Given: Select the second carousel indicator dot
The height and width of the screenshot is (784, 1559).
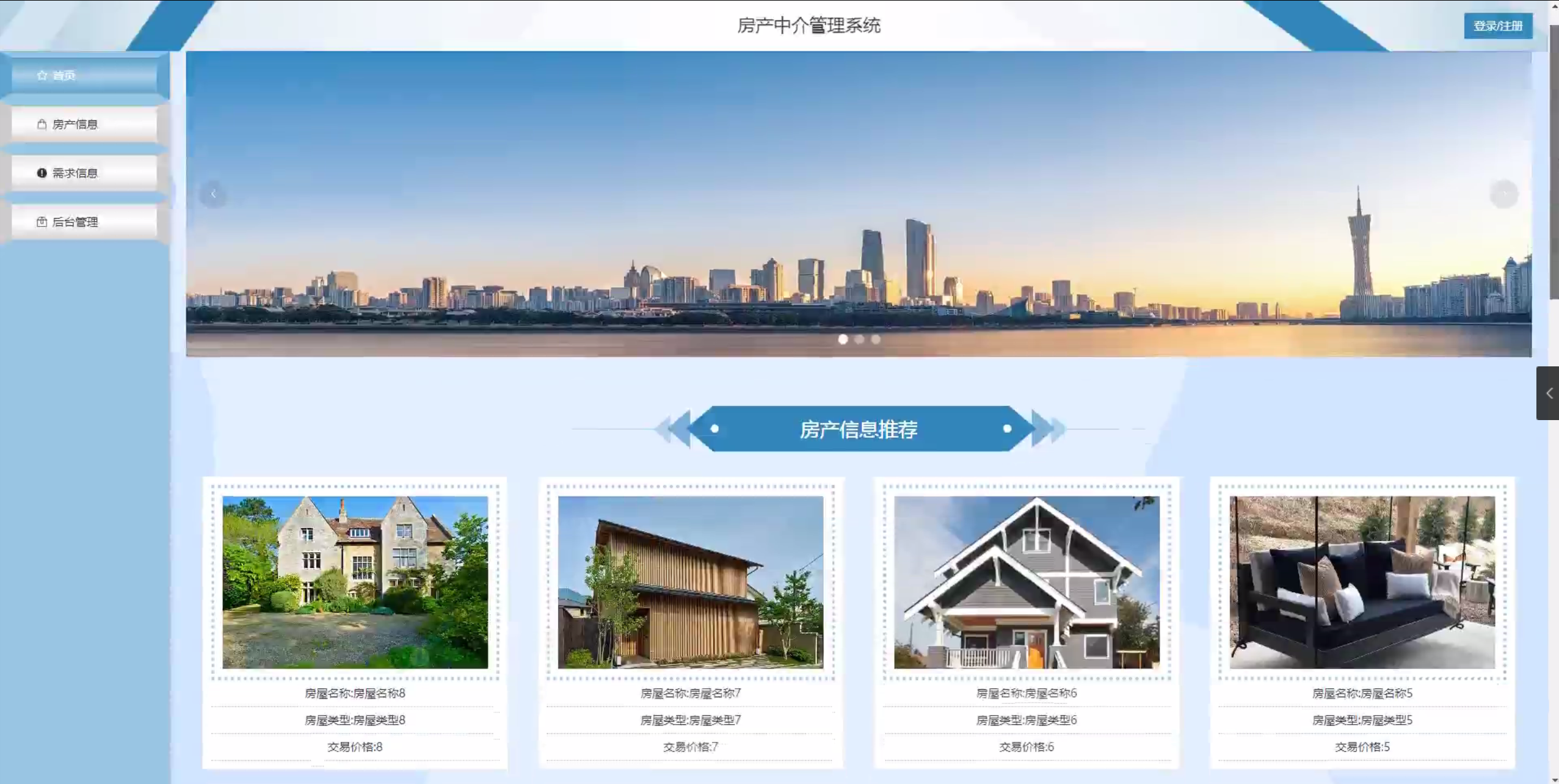Looking at the screenshot, I should (x=859, y=339).
